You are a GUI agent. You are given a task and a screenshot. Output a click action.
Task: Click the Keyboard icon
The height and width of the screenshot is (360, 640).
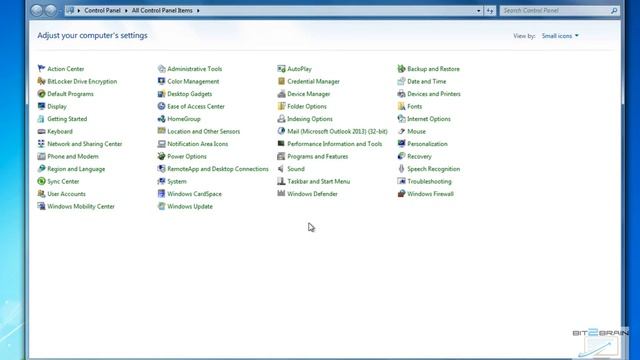[41, 131]
